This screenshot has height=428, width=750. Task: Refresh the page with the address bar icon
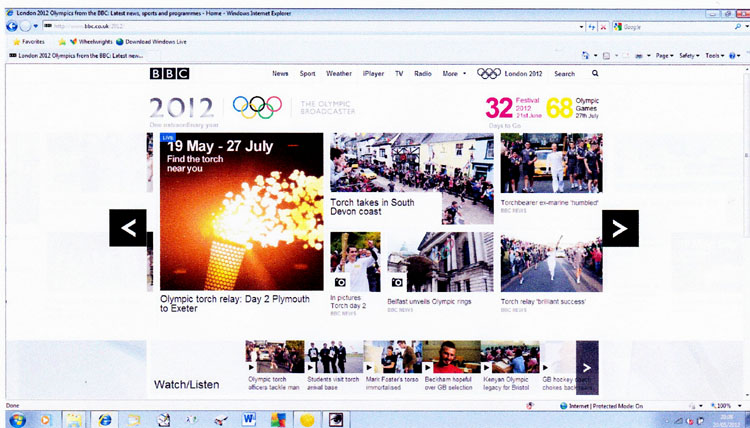click(x=592, y=27)
